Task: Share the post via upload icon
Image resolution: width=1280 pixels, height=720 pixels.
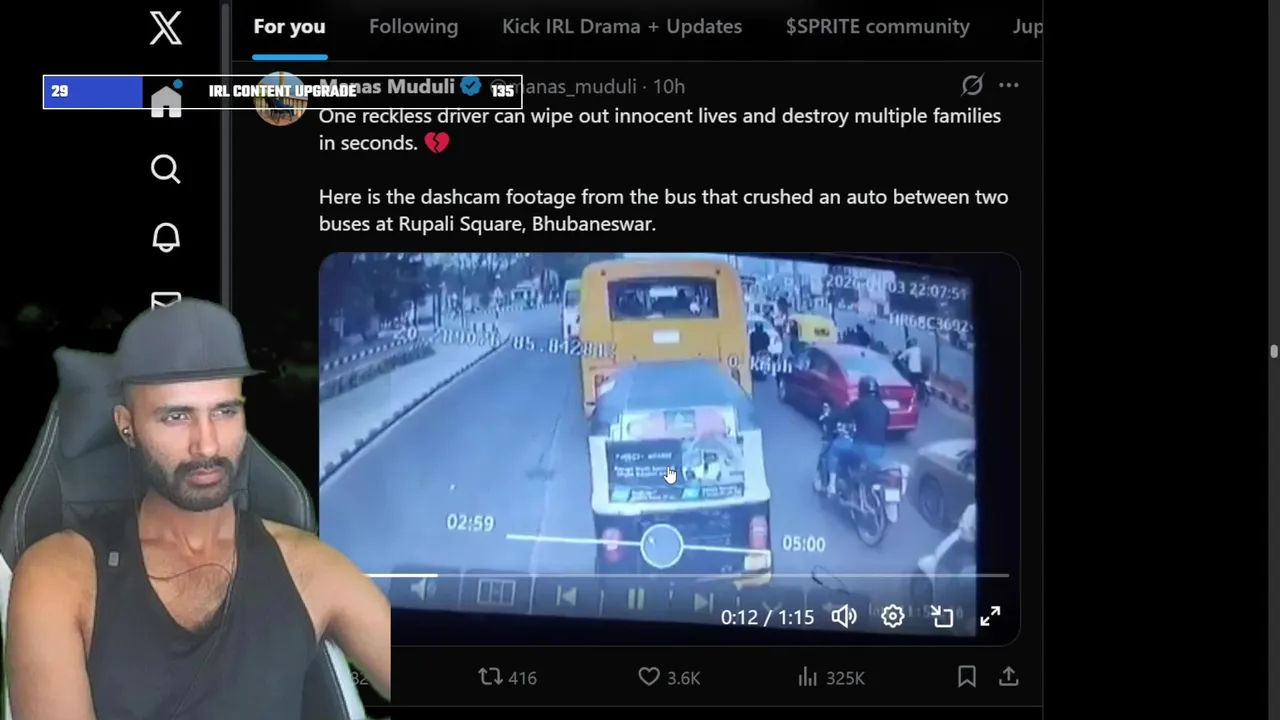Action: click(1008, 677)
